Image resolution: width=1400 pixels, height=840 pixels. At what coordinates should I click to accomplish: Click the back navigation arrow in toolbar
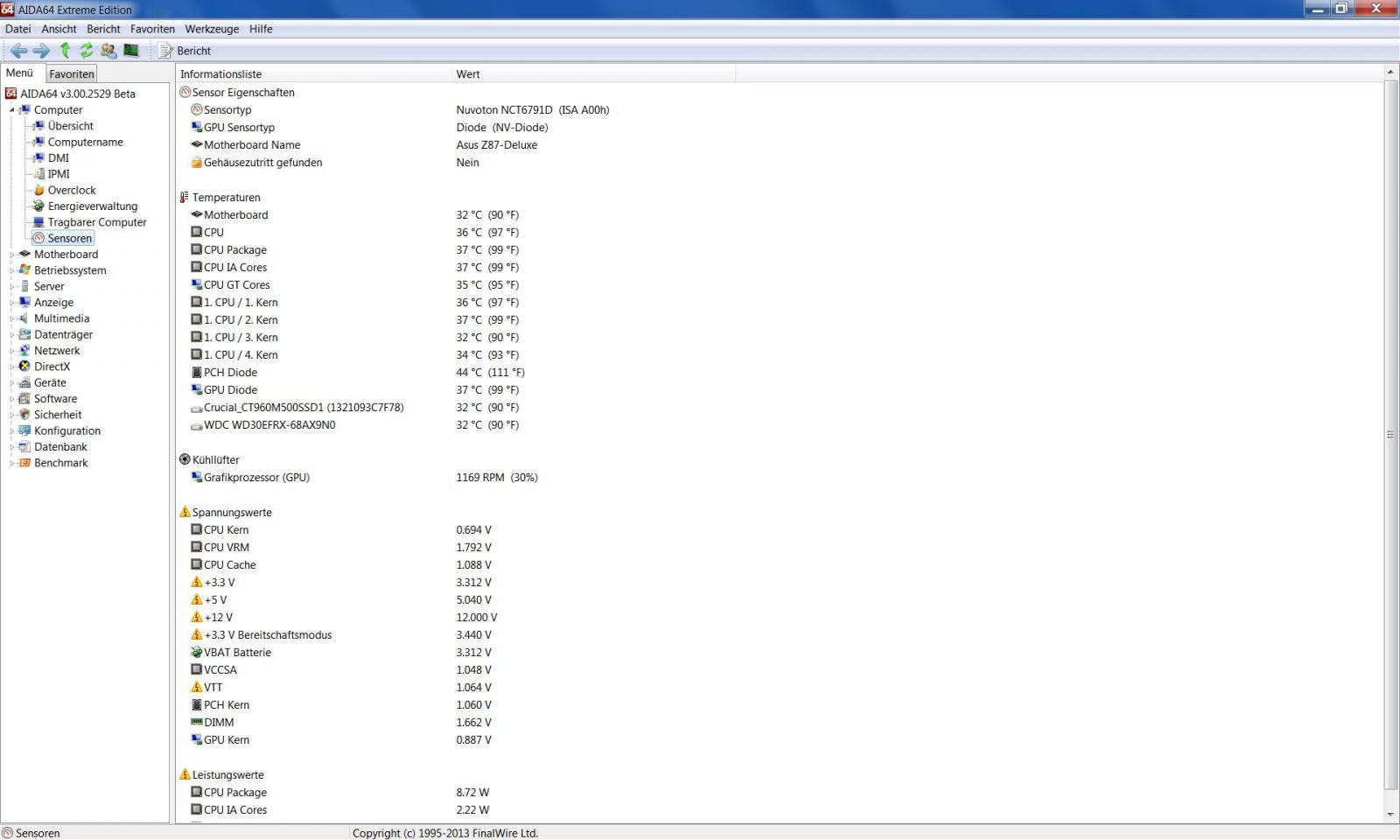coord(18,51)
